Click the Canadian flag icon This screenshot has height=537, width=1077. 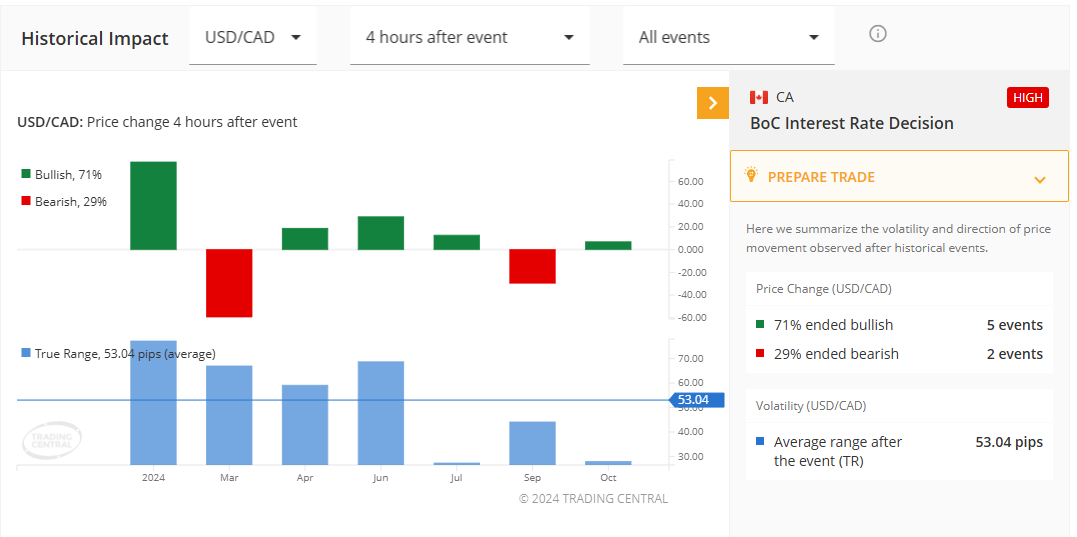point(759,98)
